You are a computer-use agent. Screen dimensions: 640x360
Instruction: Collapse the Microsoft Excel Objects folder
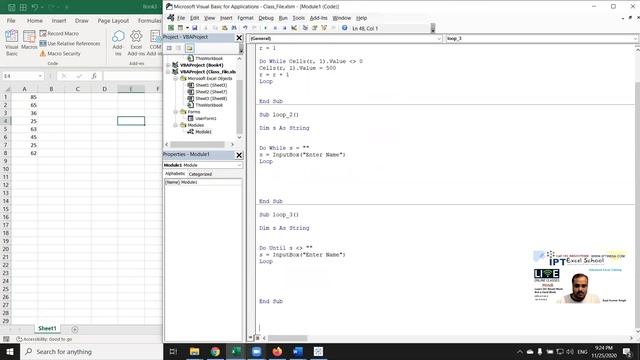pyautogui.click(x=176, y=78)
